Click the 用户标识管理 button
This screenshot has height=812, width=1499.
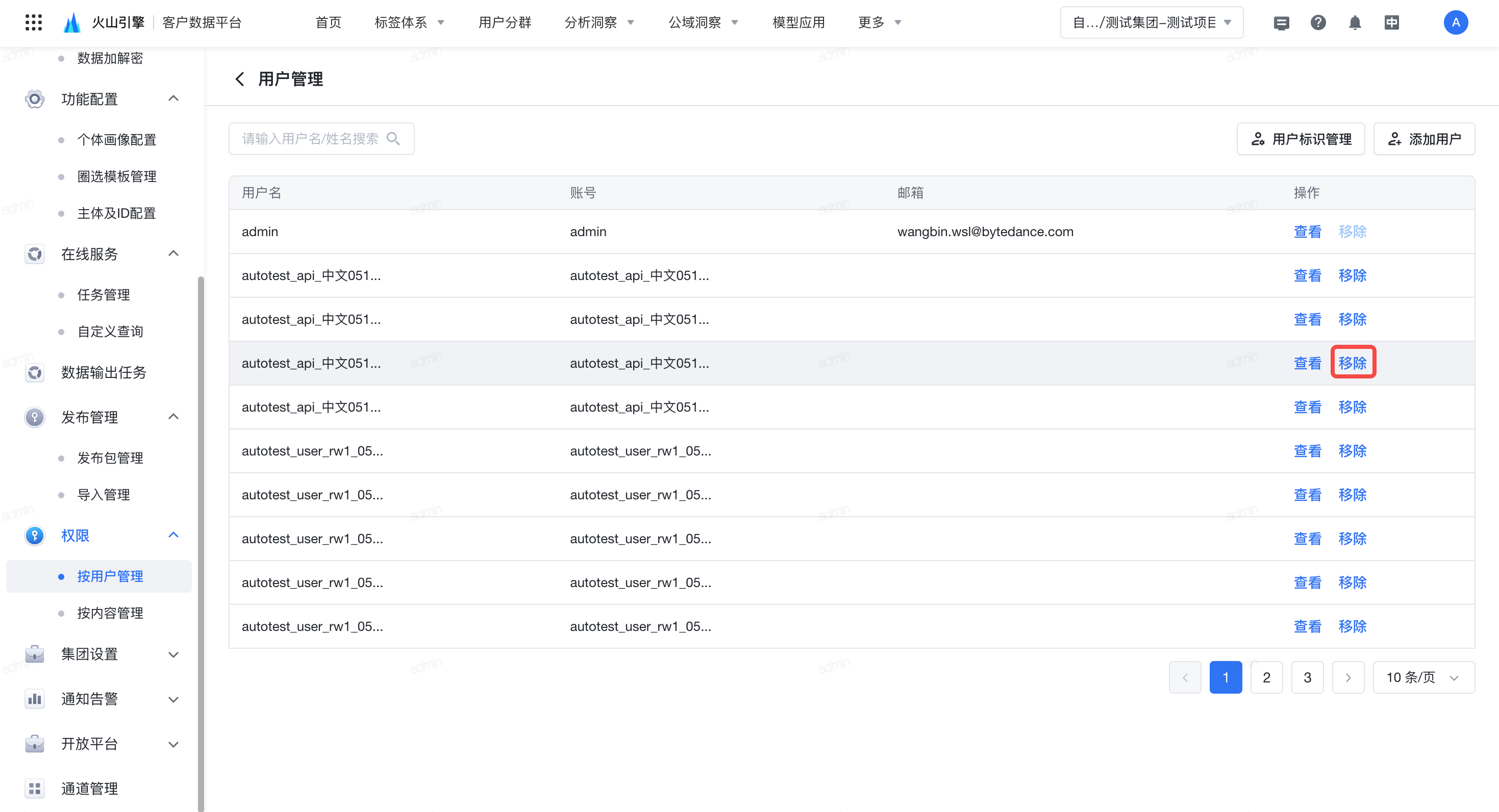pyautogui.click(x=1301, y=138)
